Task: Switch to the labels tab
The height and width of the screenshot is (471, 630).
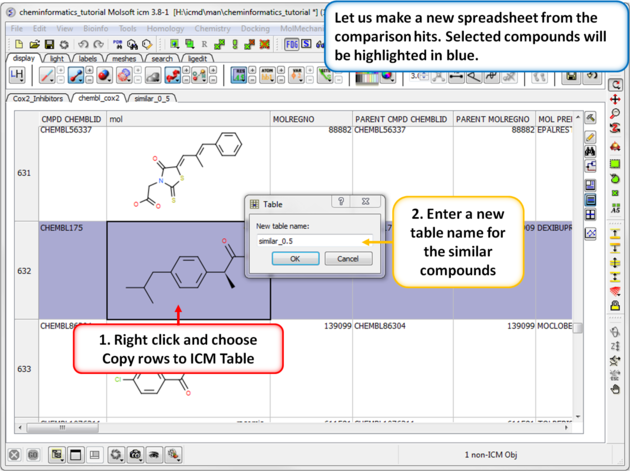Action: [x=88, y=59]
